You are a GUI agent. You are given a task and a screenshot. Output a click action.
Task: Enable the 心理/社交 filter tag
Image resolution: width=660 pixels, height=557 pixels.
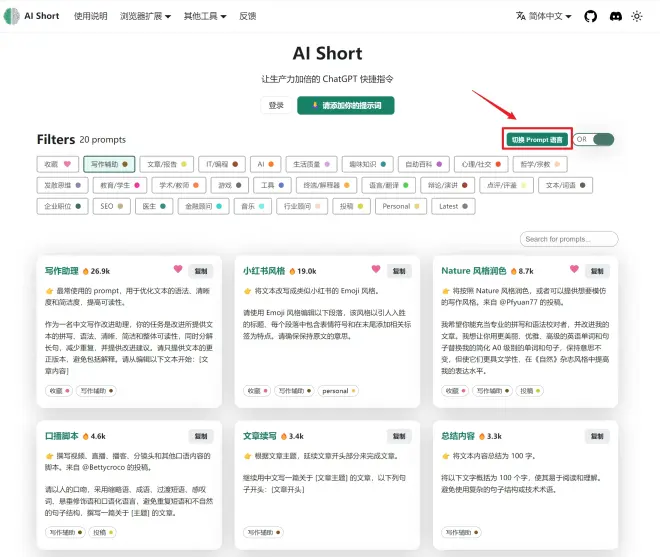(x=481, y=164)
